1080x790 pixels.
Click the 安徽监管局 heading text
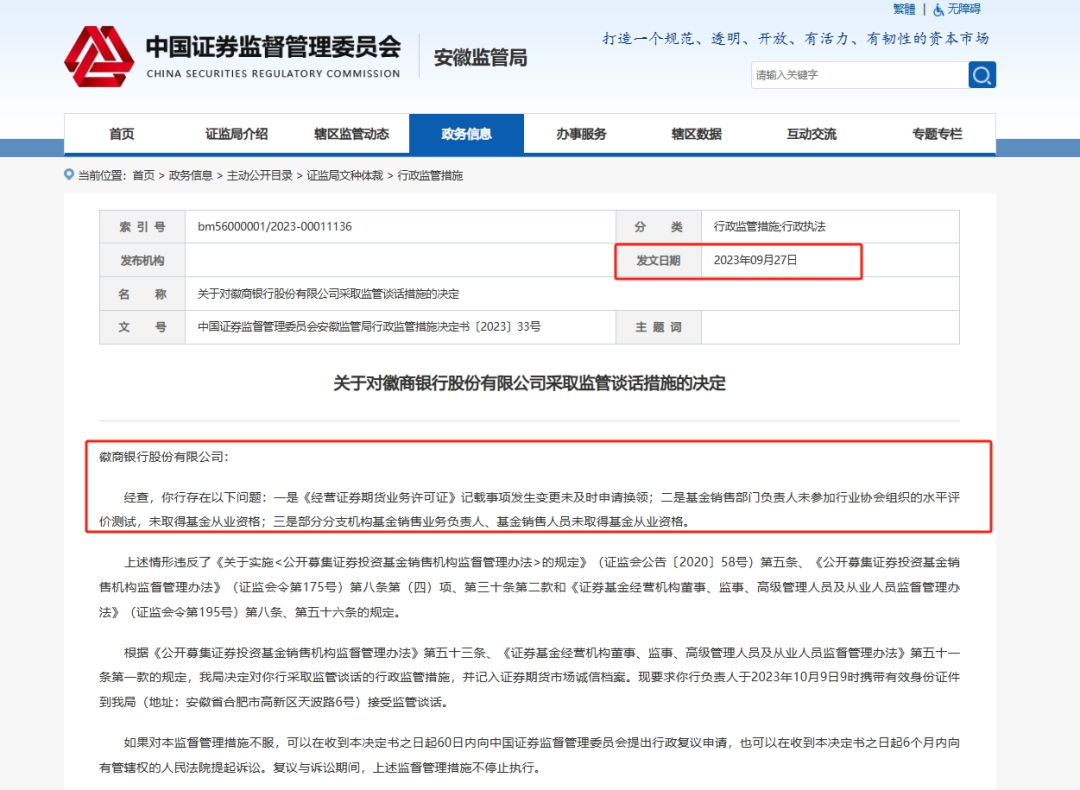(x=480, y=58)
